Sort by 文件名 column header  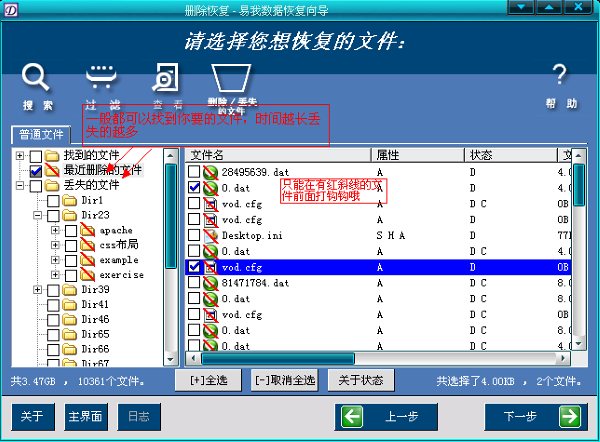(x=278, y=155)
